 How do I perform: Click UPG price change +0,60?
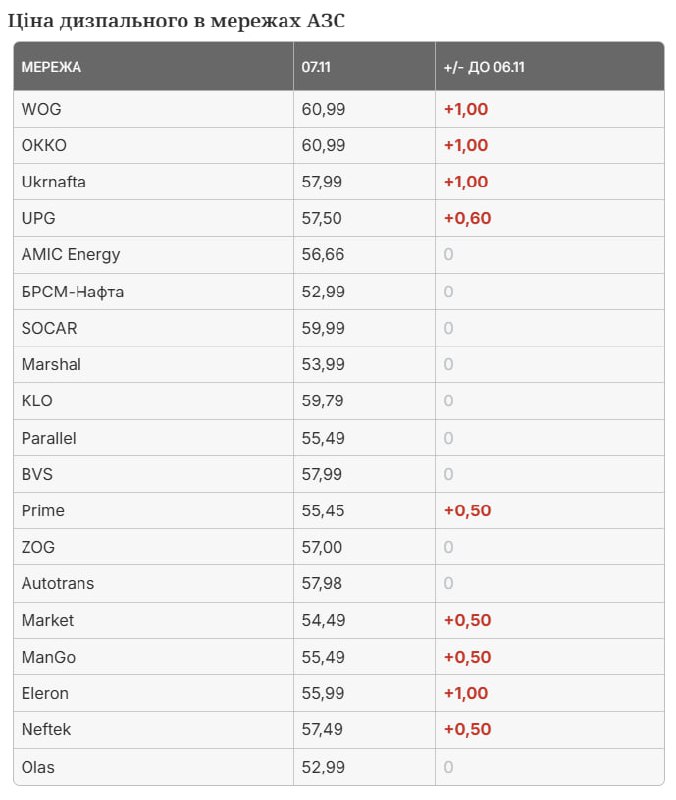click(467, 218)
